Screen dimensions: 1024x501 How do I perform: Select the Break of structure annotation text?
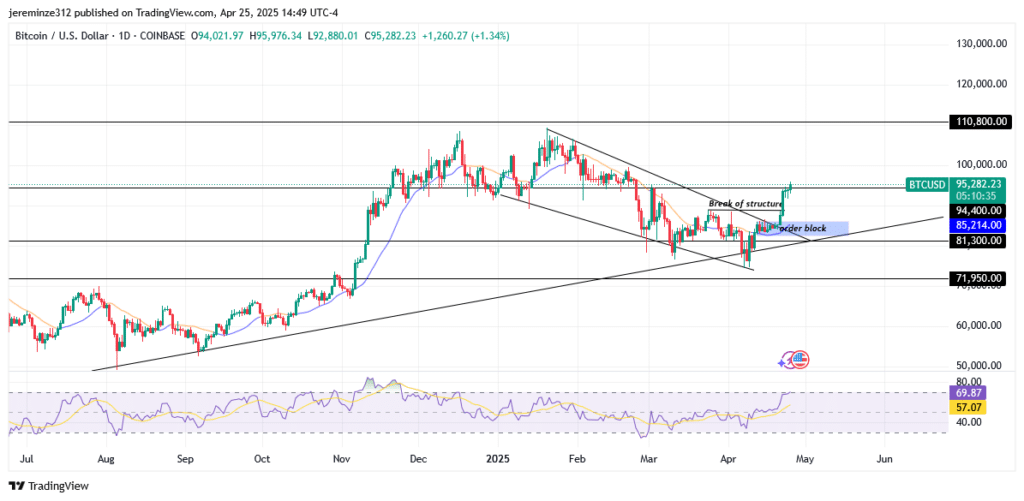(x=745, y=203)
